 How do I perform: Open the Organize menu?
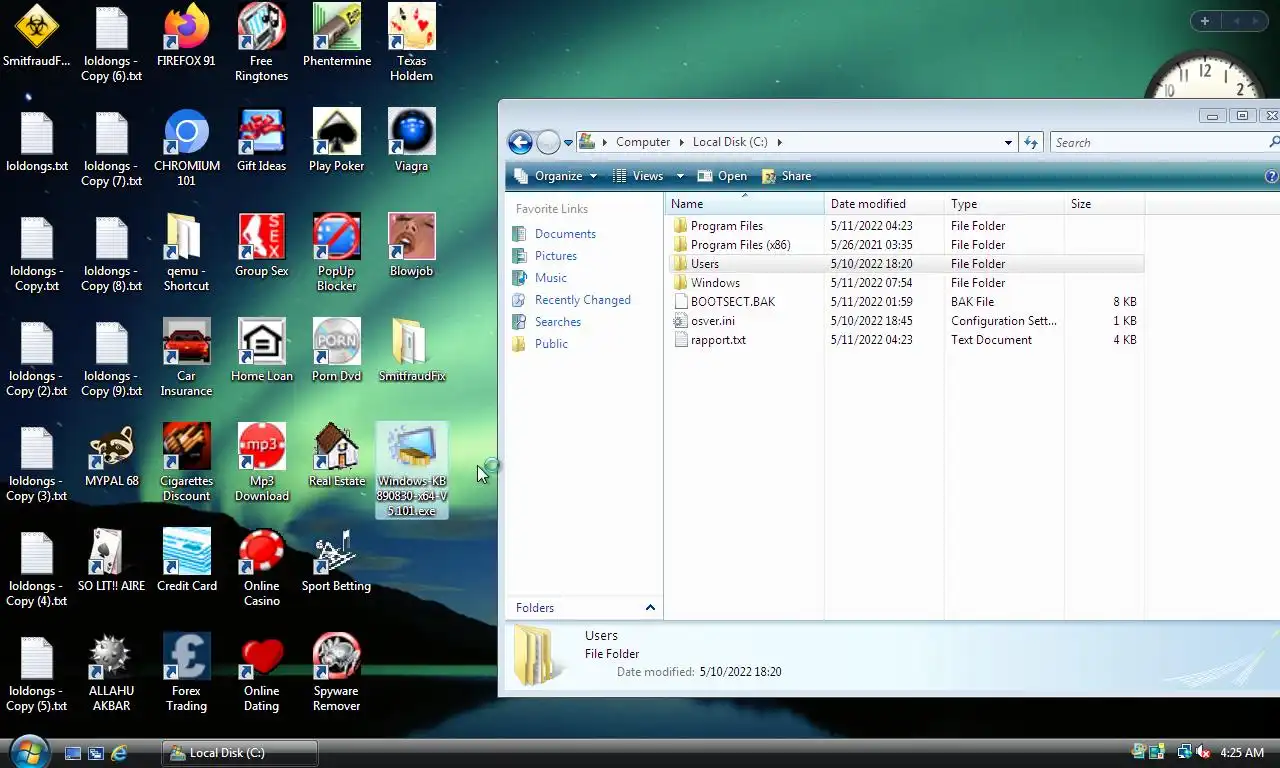pyautogui.click(x=556, y=176)
